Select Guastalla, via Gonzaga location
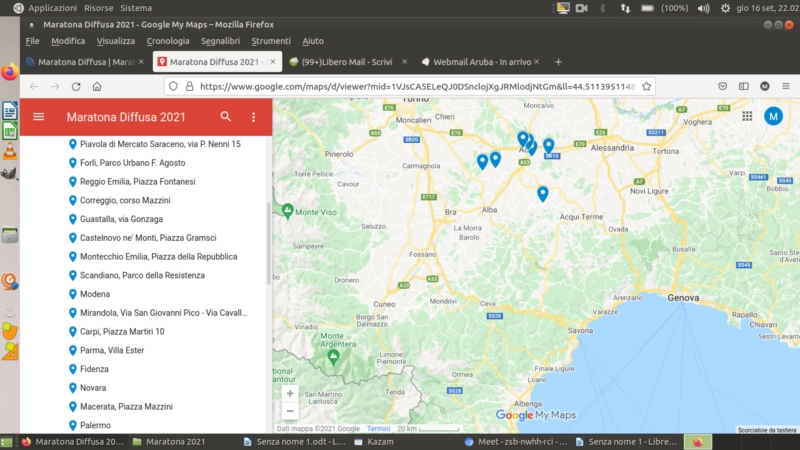 121,219
